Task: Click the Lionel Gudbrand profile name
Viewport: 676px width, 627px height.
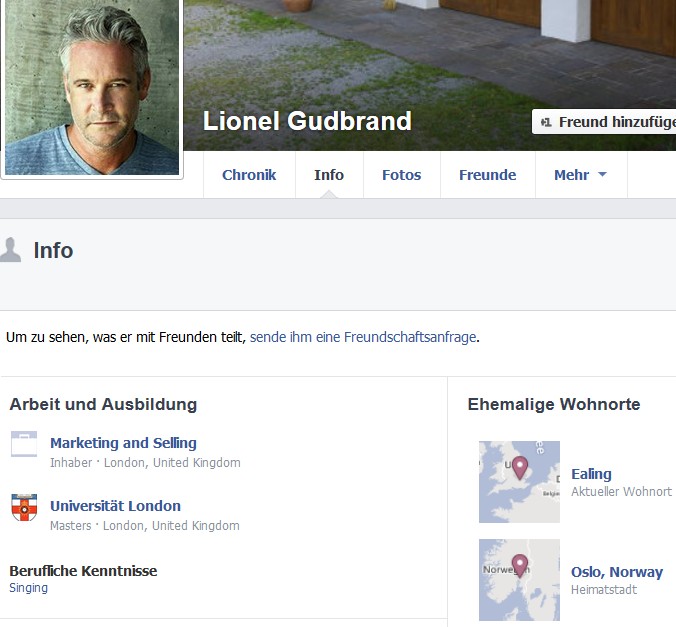Action: pos(307,121)
